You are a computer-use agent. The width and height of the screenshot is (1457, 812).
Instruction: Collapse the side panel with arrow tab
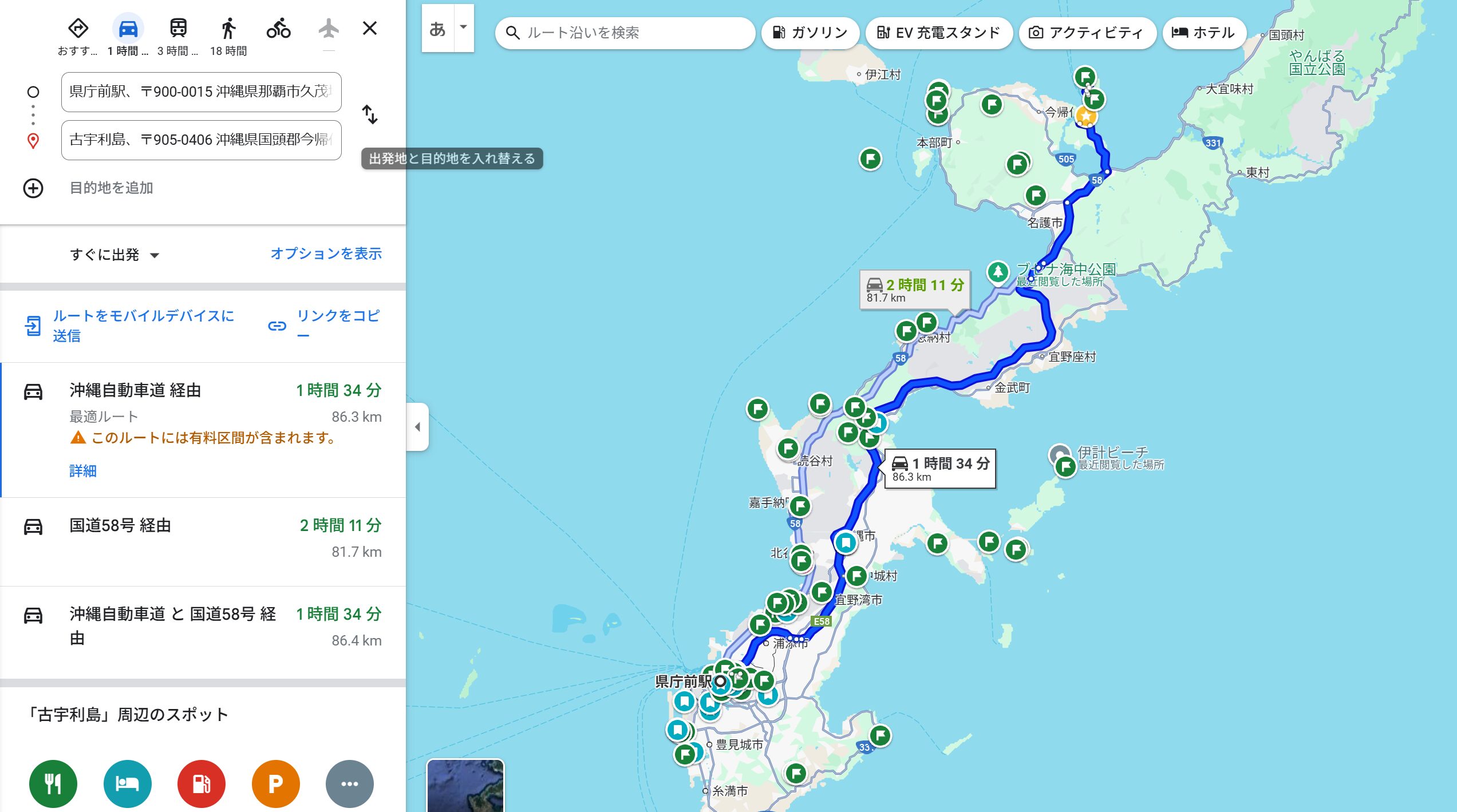[417, 427]
